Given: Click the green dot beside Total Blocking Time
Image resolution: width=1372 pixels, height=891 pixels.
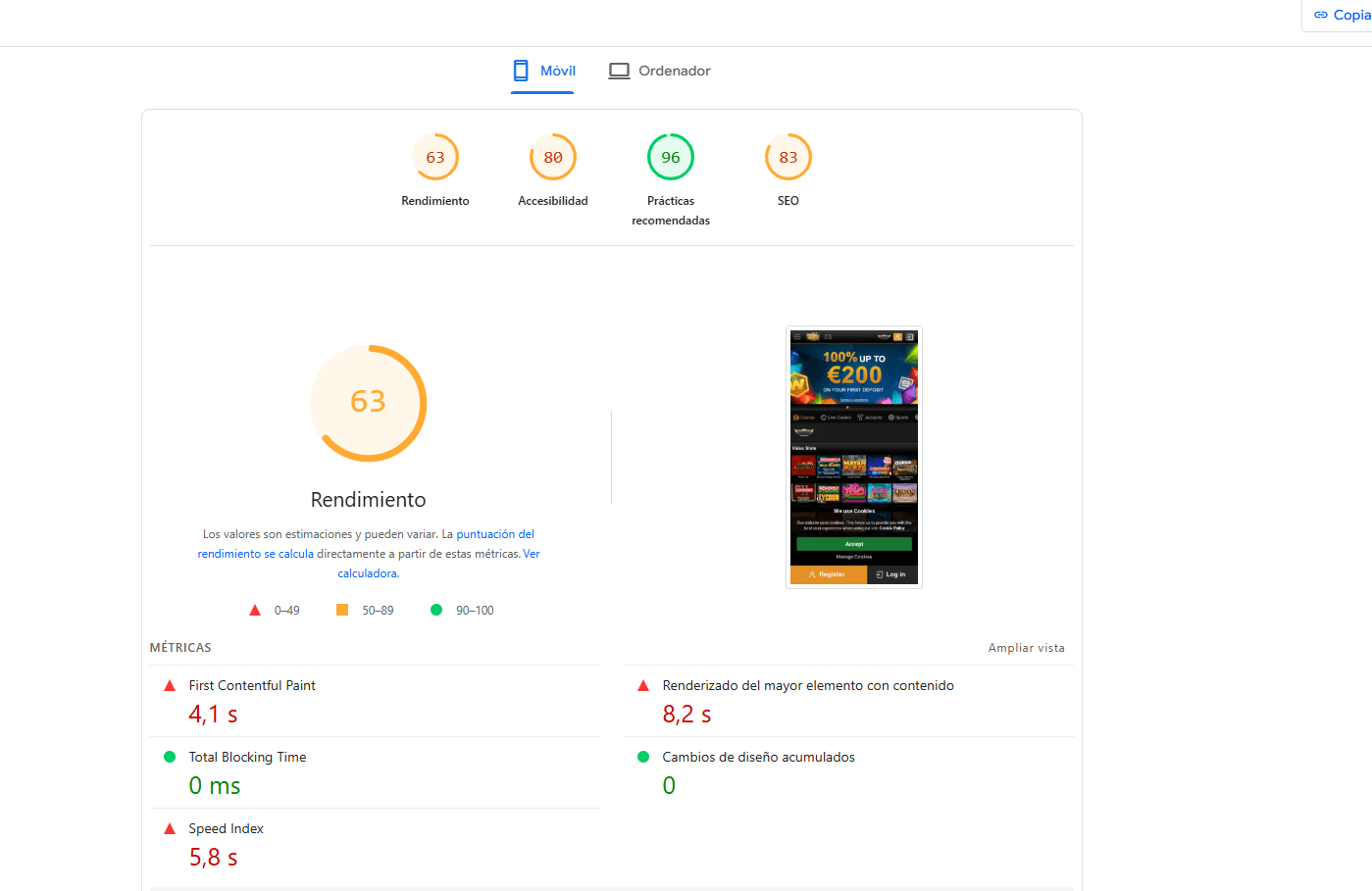Looking at the screenshot, I should (170, 757).
